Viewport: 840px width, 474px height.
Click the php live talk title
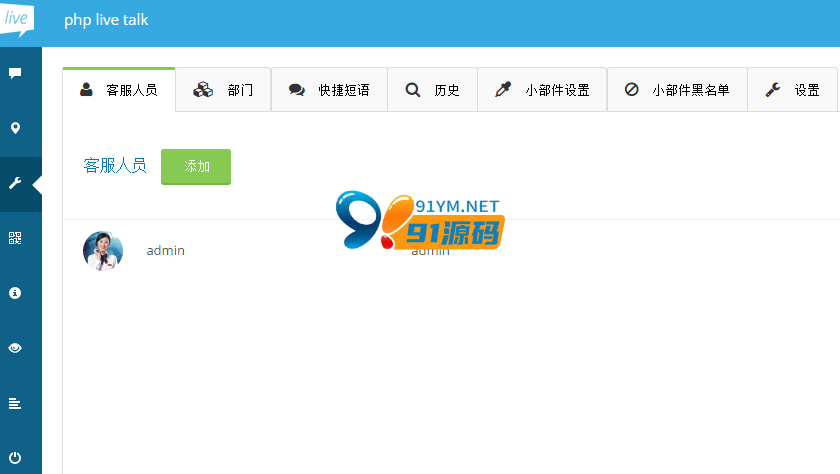pyautogui.click(x=106, y=20)
